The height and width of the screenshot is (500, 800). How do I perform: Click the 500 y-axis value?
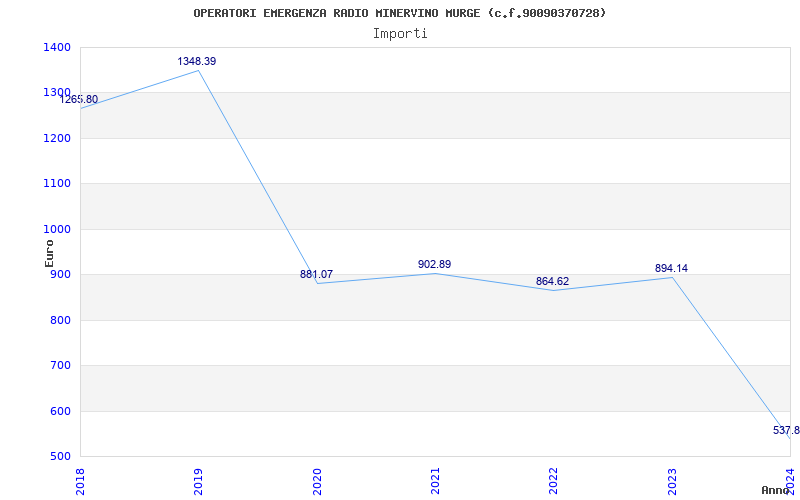[x=60, y=456]
